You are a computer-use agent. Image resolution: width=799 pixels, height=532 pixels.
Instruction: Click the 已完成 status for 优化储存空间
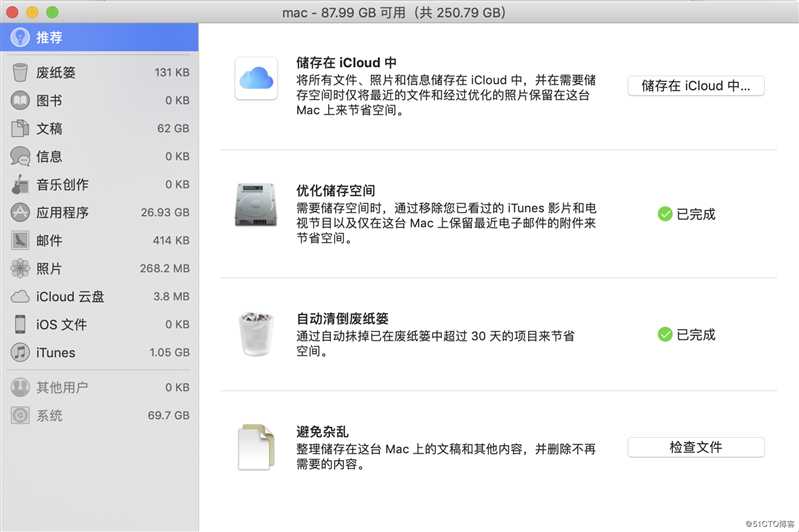click(x=686, y=214)
